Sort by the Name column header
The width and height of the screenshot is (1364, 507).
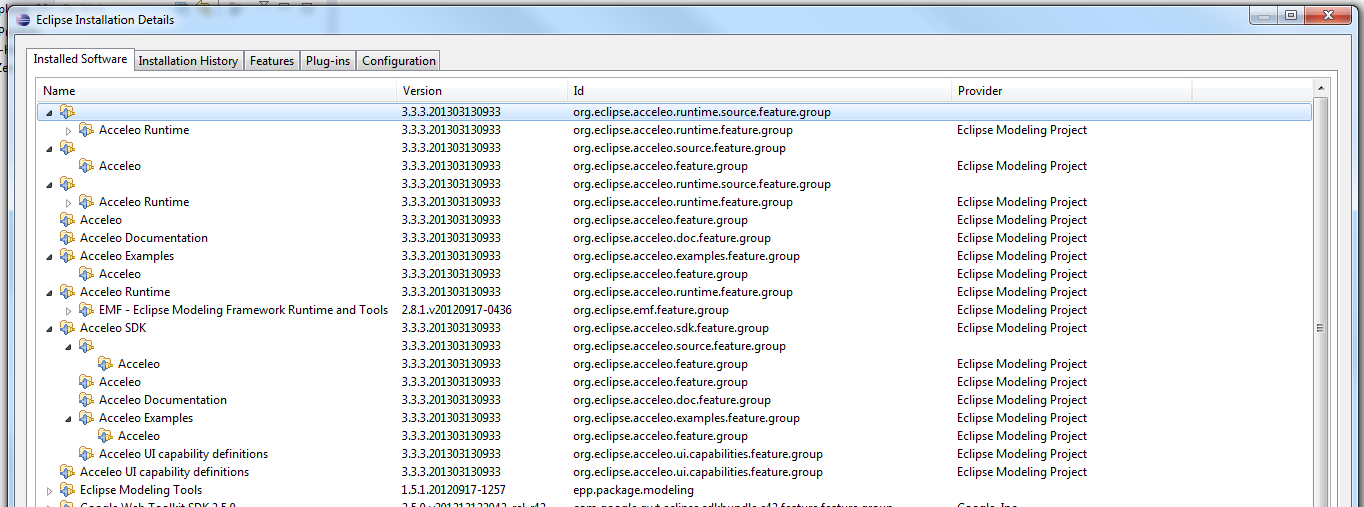coord(218,91)
